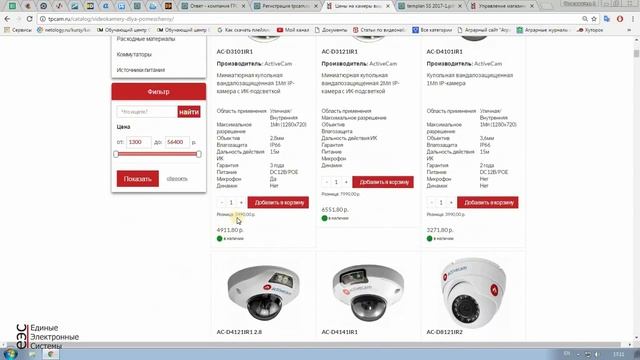Add AC-D3121IR1 to the cart

(x=383, y=182)
